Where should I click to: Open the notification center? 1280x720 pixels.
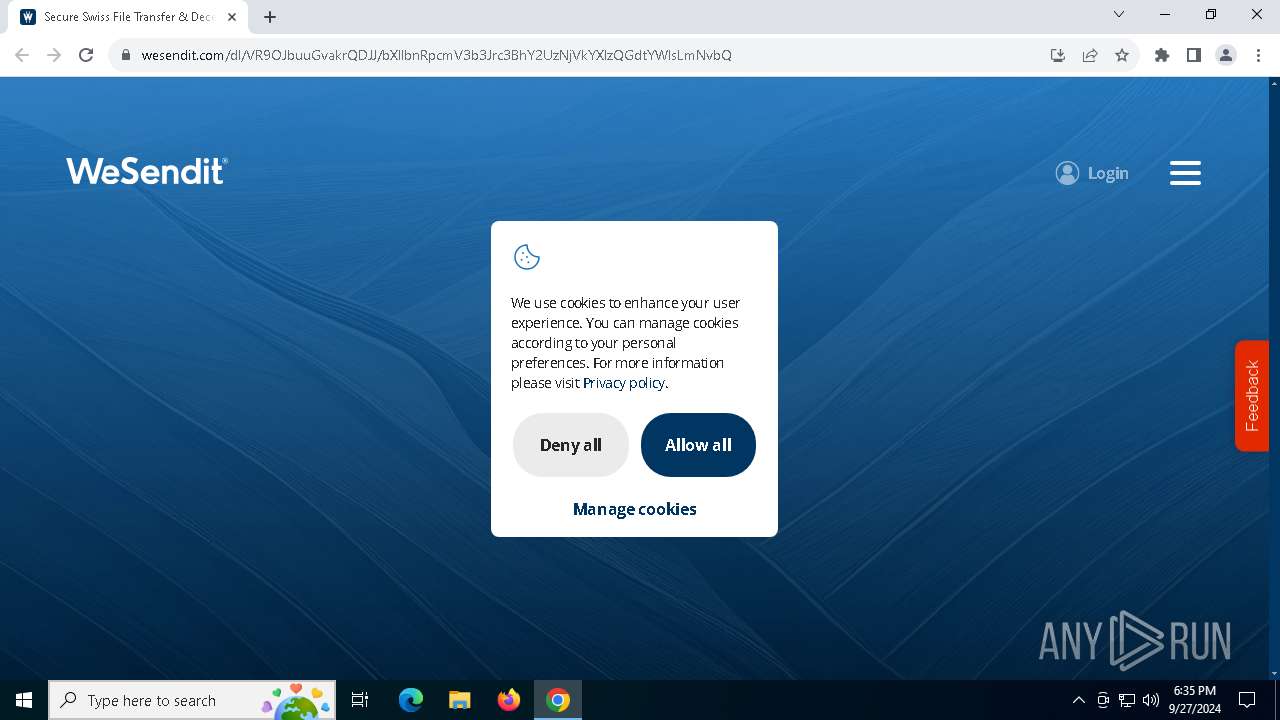click(1247, 700)
